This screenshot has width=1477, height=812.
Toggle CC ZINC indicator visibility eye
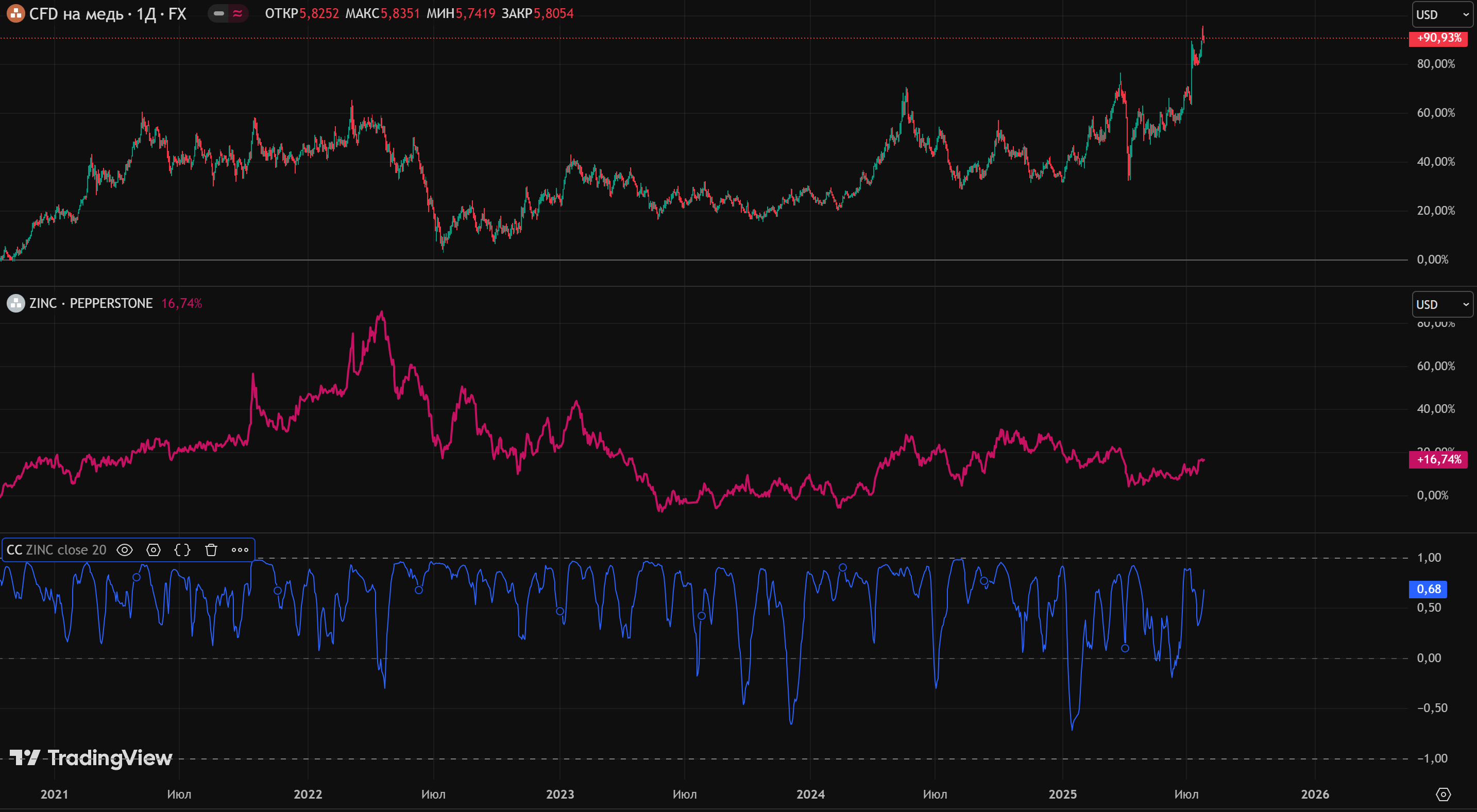click(x=125, y=550)
